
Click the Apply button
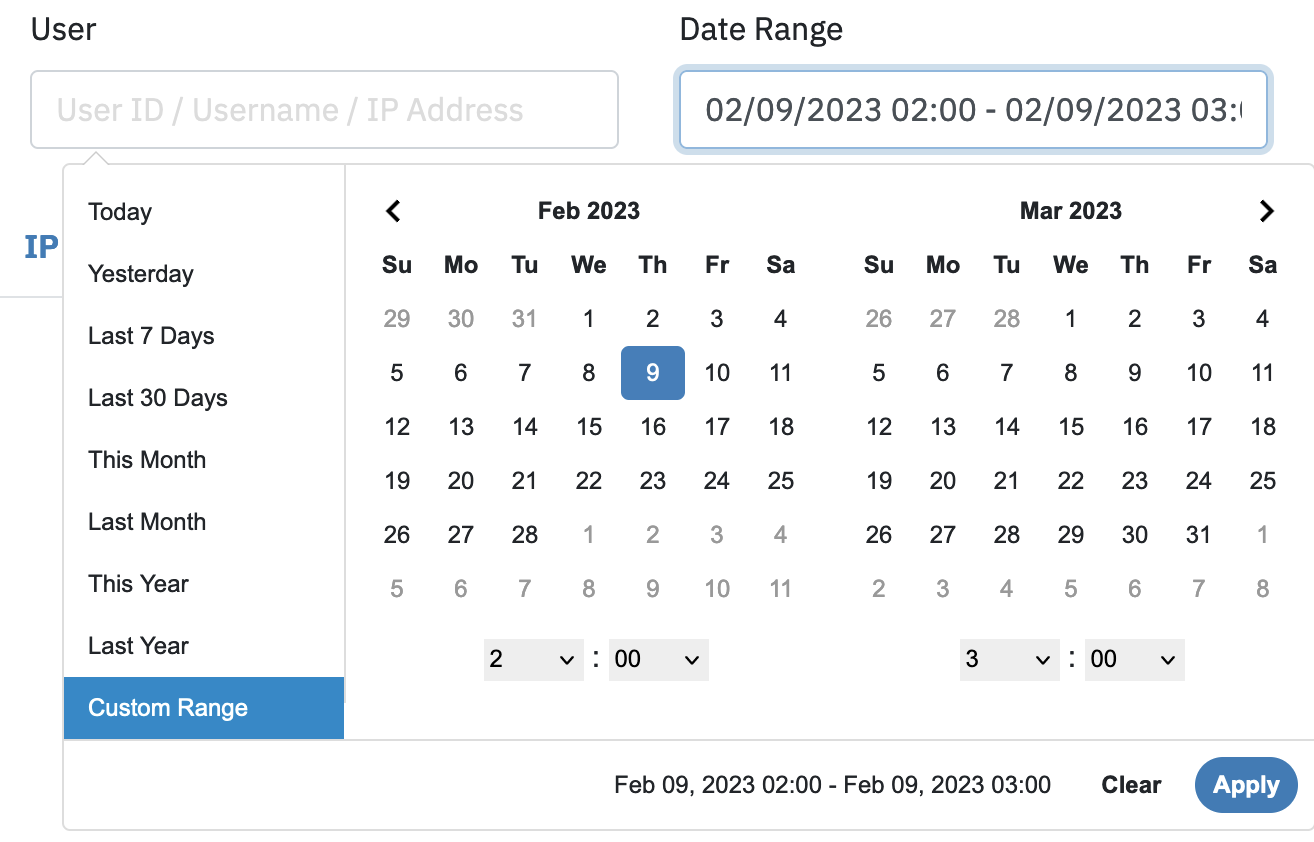click(x=1246, y=785)
